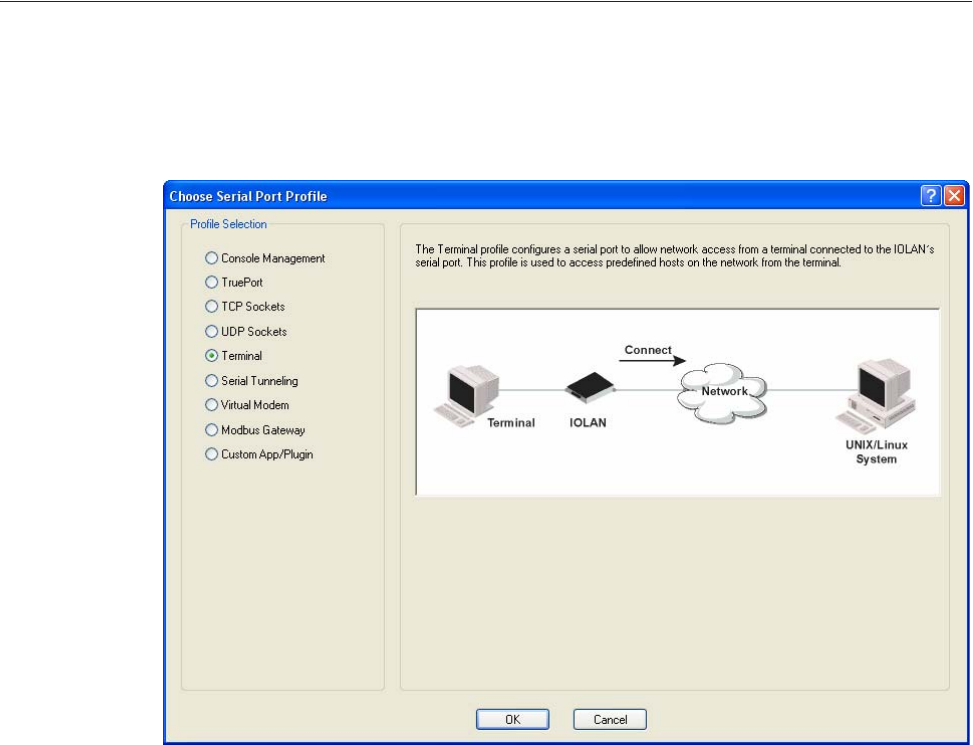Close the Choose Serial Port Profile dialog
The image size is (973, 745).
point(954,196)
